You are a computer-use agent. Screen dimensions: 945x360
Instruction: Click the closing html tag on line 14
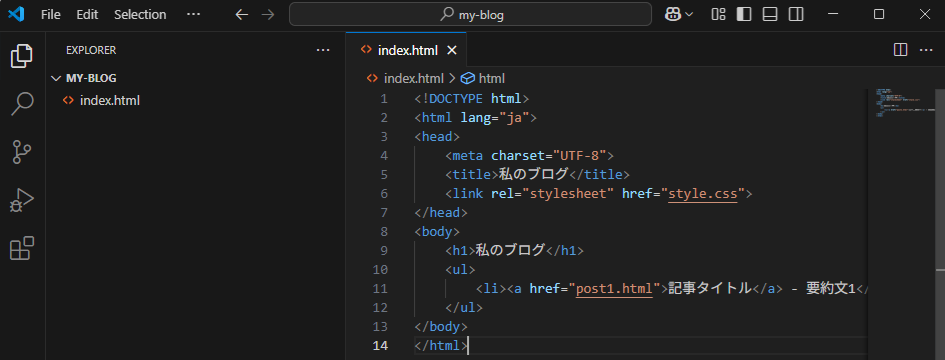tap(441, 346)
